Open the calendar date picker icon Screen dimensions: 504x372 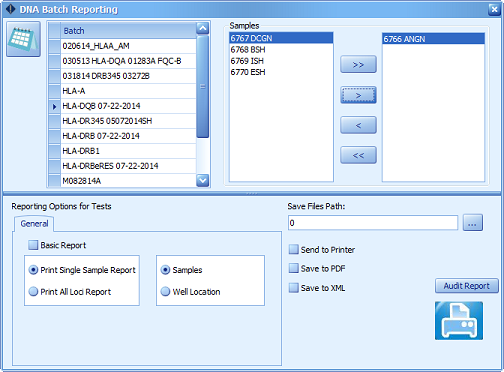23,39
